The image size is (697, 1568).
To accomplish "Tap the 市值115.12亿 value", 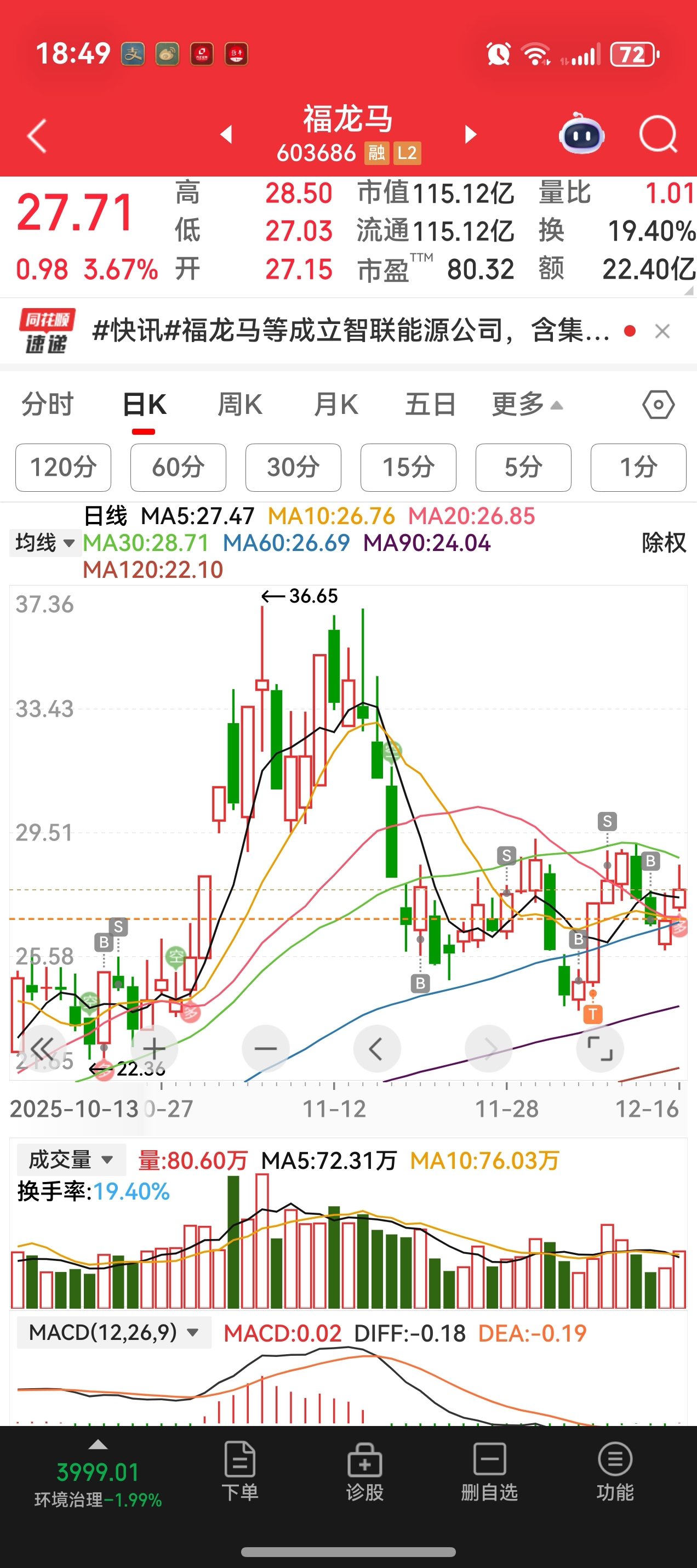I will [436, 193].
